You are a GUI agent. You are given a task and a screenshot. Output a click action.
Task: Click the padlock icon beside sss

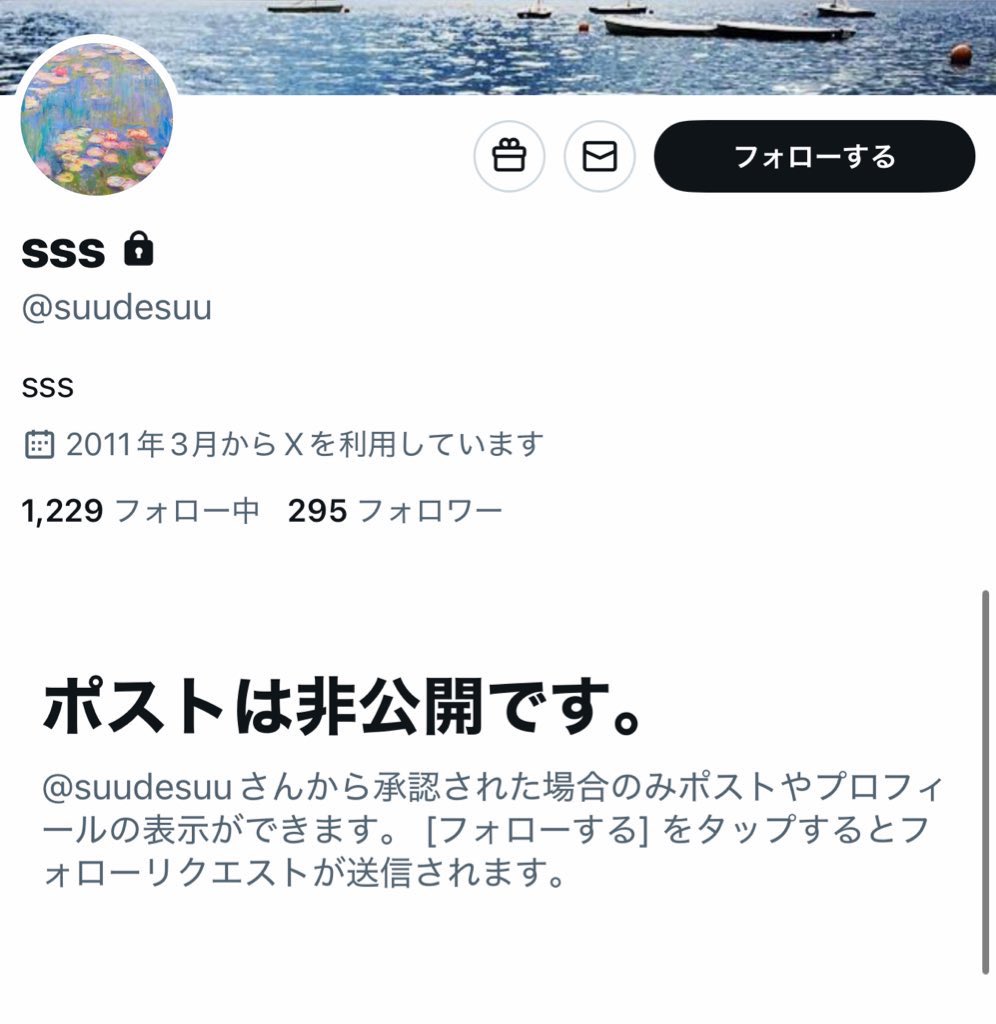coord(138,249)
